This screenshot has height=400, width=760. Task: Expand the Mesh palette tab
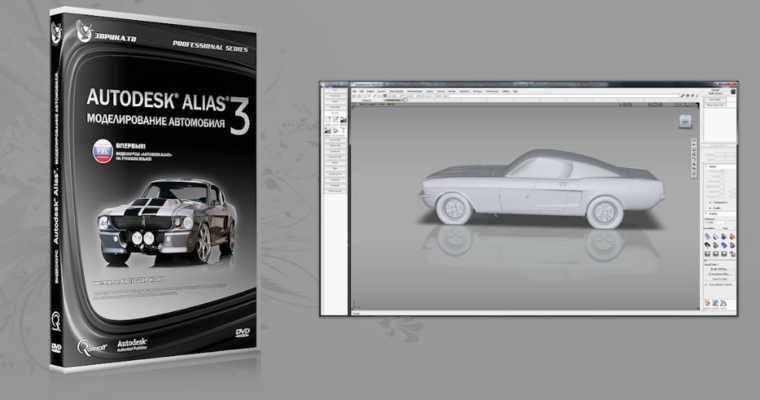[x=335, y=163]
